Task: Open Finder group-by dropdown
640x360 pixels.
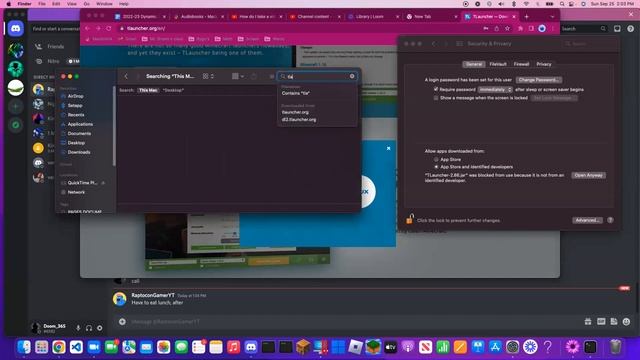Action: tap(238, 76)
